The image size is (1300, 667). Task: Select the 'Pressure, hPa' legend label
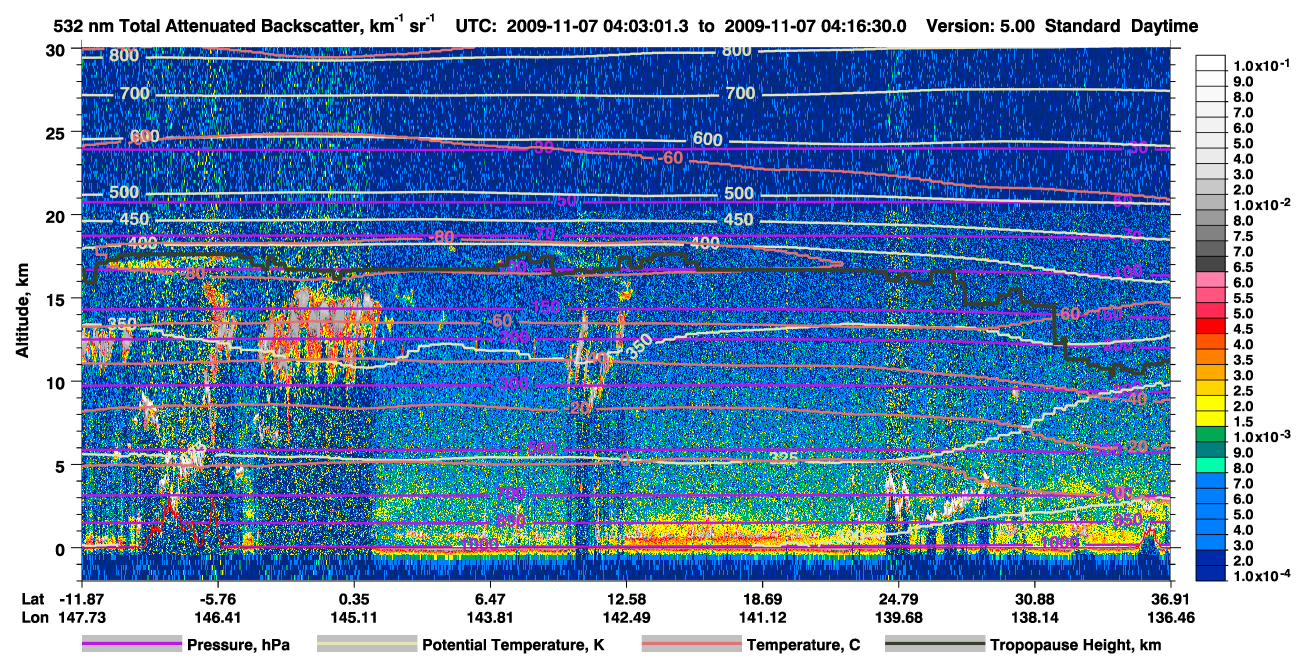tap(238, 645)
